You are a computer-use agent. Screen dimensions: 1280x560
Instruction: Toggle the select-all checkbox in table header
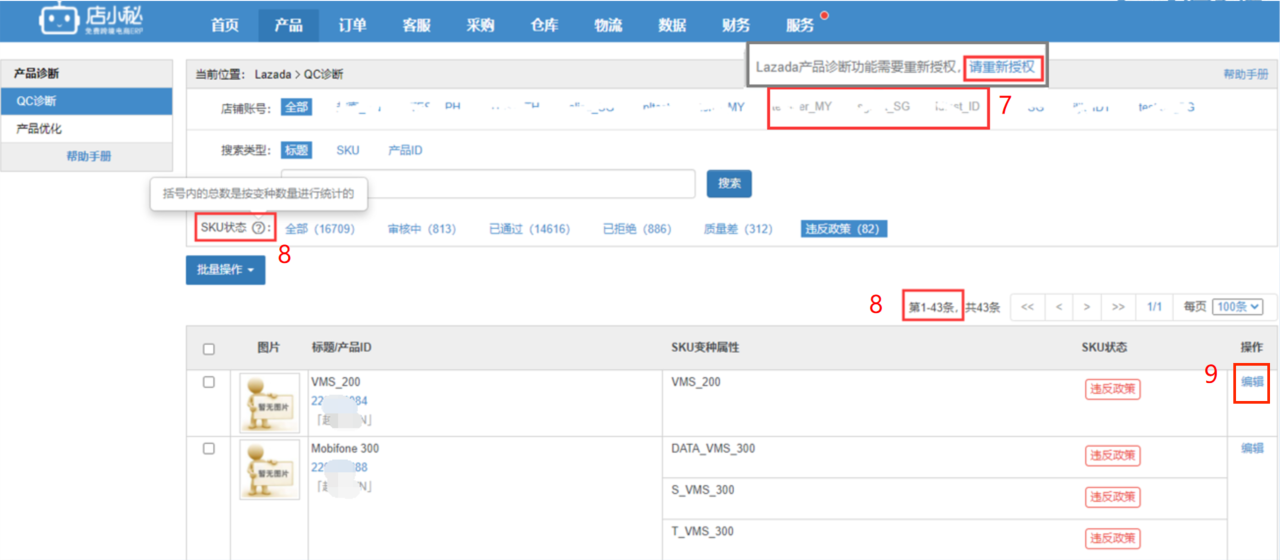click(x=209, y=349)
